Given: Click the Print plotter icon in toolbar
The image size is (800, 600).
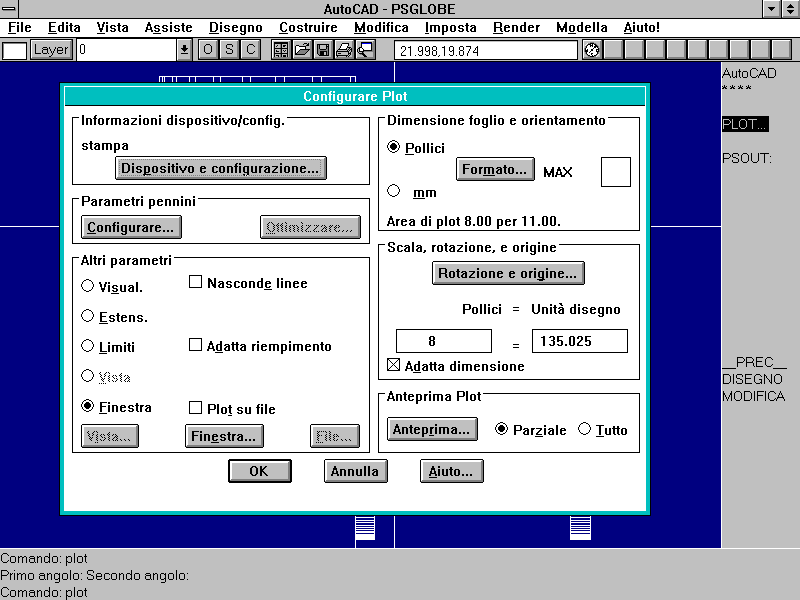Looking at the screenshot, I should click(344, 50).
